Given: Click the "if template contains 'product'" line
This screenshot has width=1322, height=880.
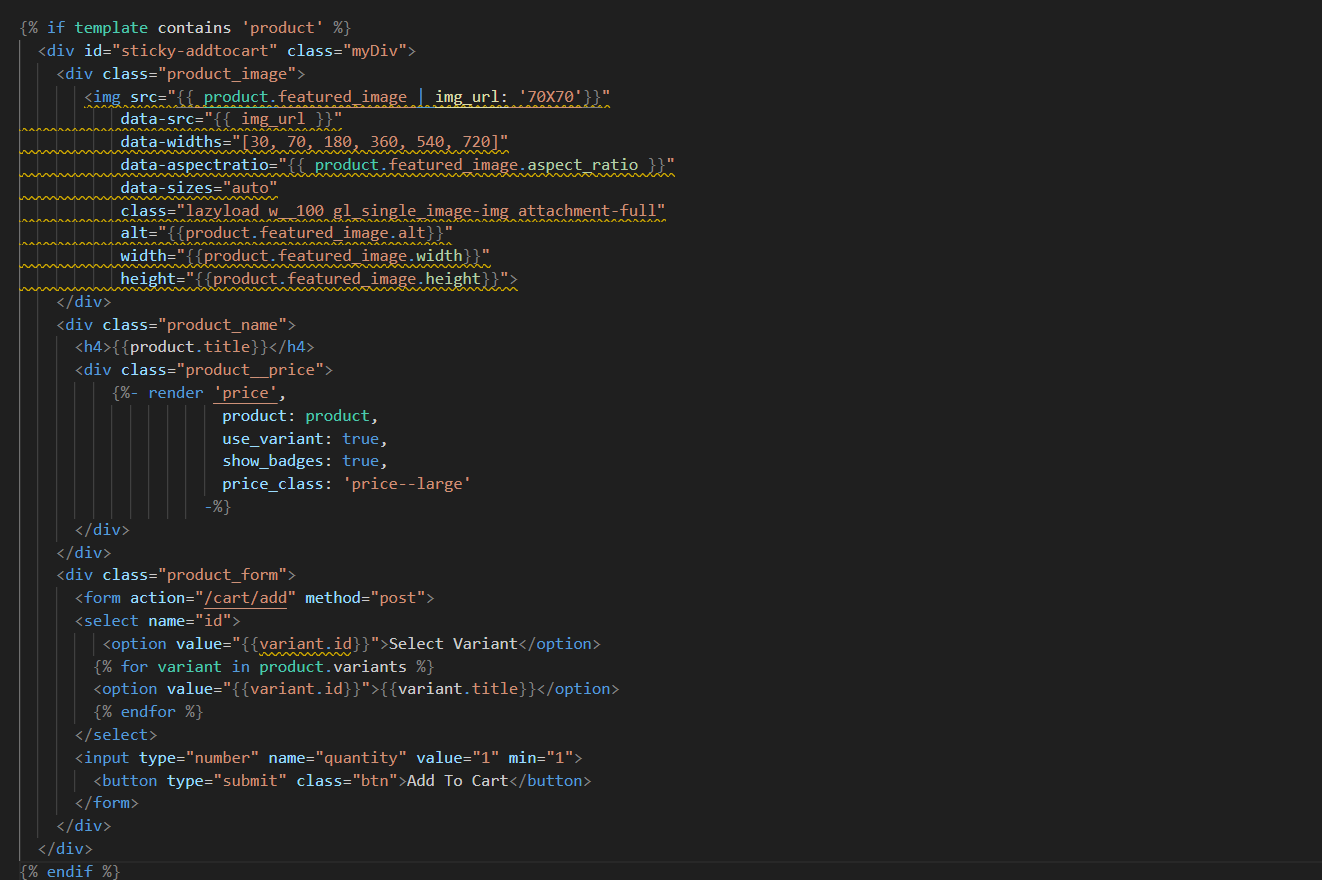Looking at the screenshot, I should pyautogui.click(x=185, y=27).
